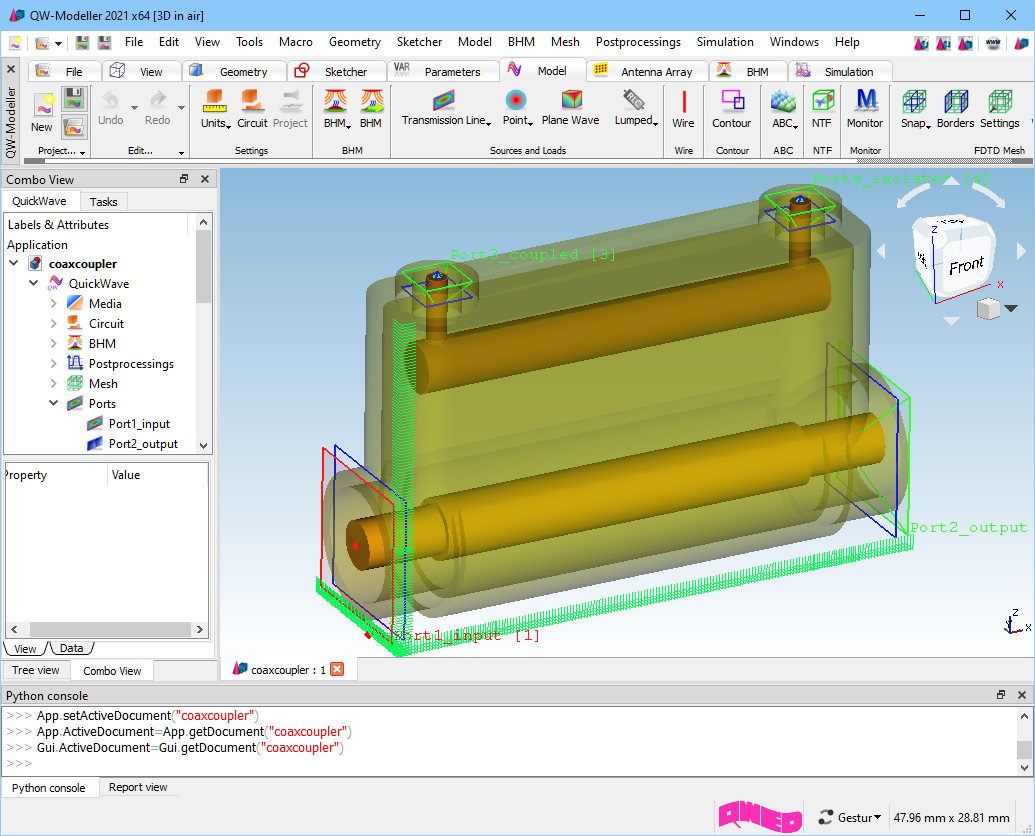Switch to the Antenna Array ribbon tab
Screen dimensions: 1035x836
[655, 72]
